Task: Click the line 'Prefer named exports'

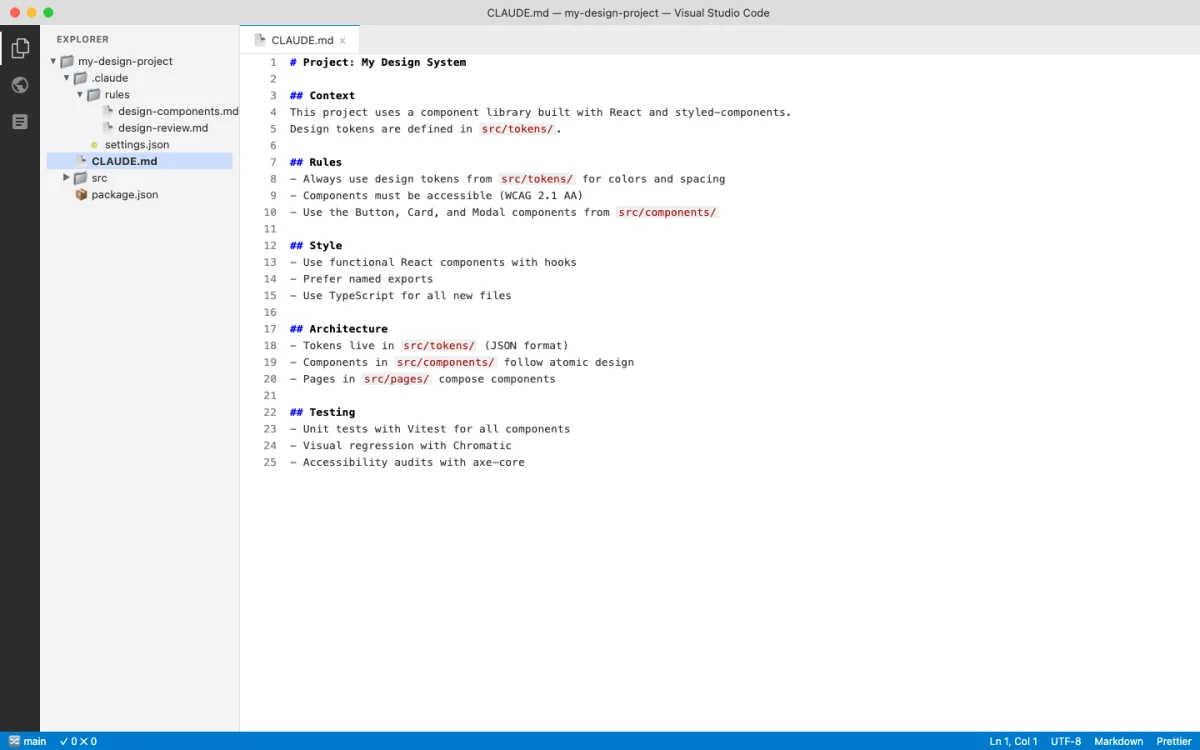Action: tap(361, 279)
